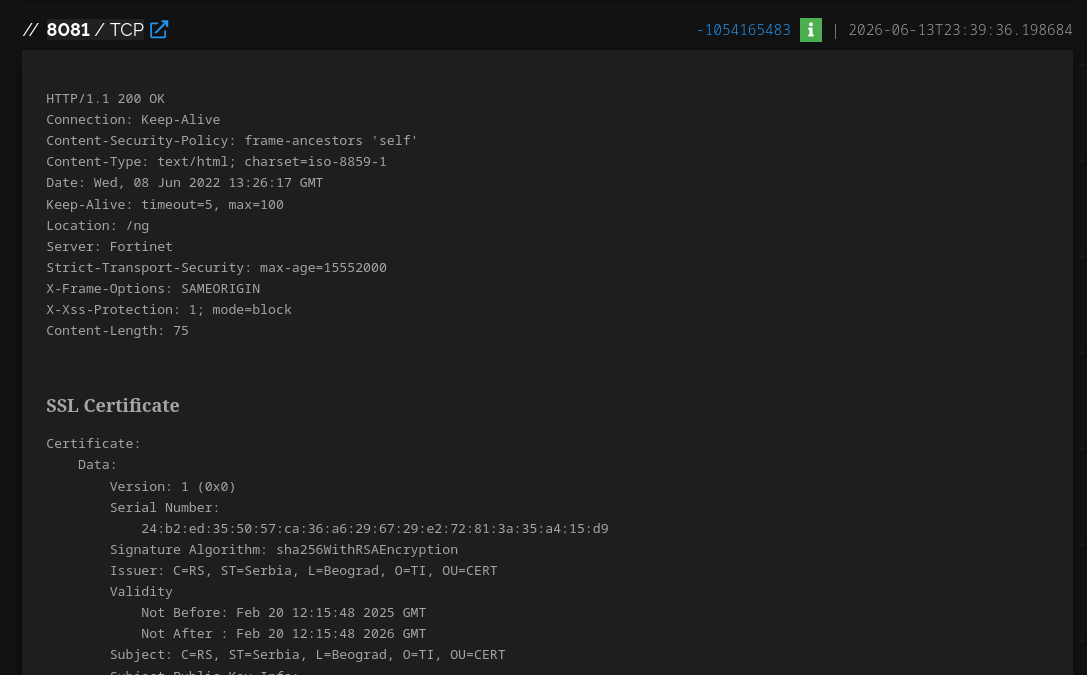Click the Server: Fortinet header line

click(110, 246)
